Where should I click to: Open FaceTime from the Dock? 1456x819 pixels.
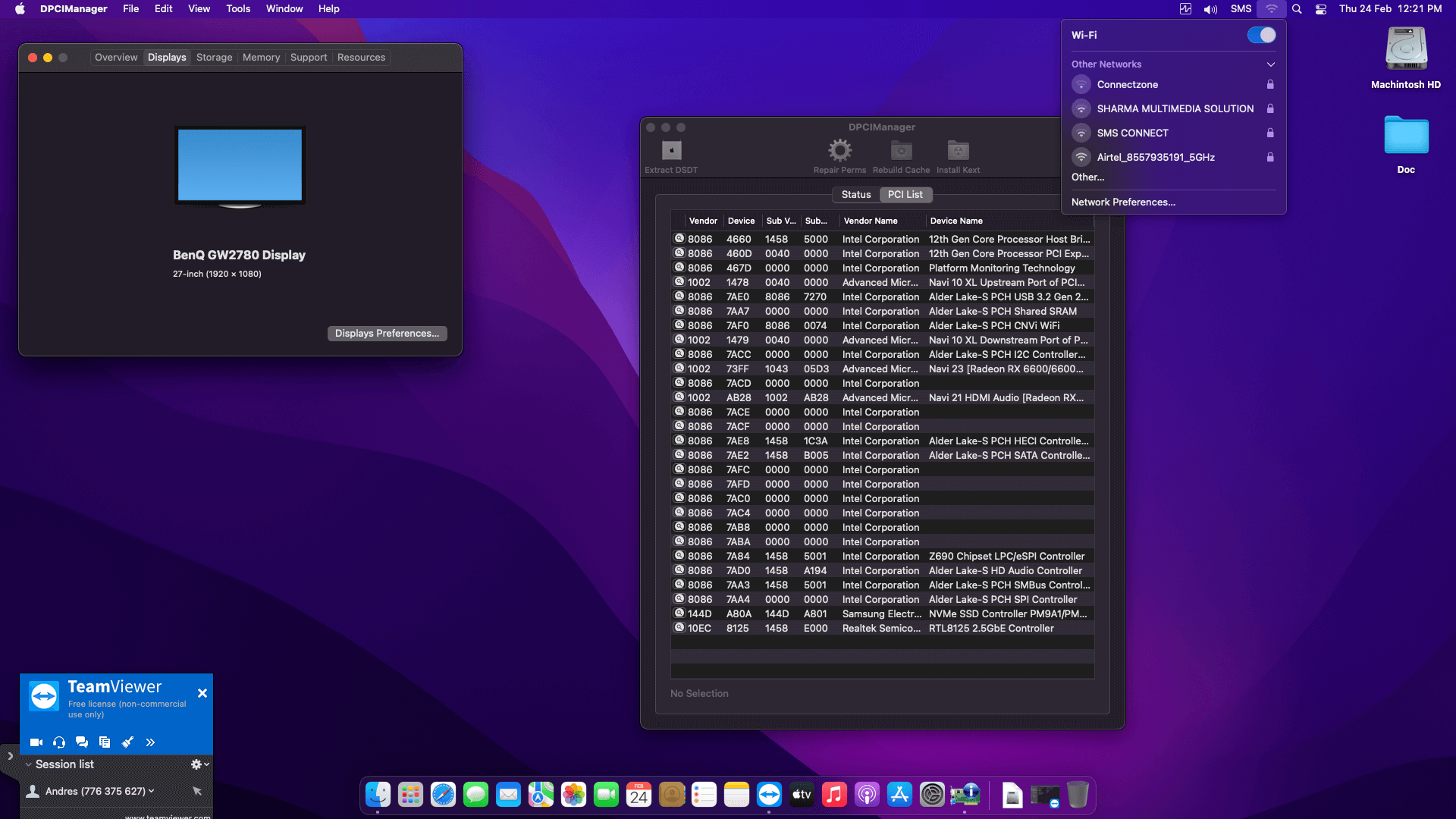click(606, 795)
